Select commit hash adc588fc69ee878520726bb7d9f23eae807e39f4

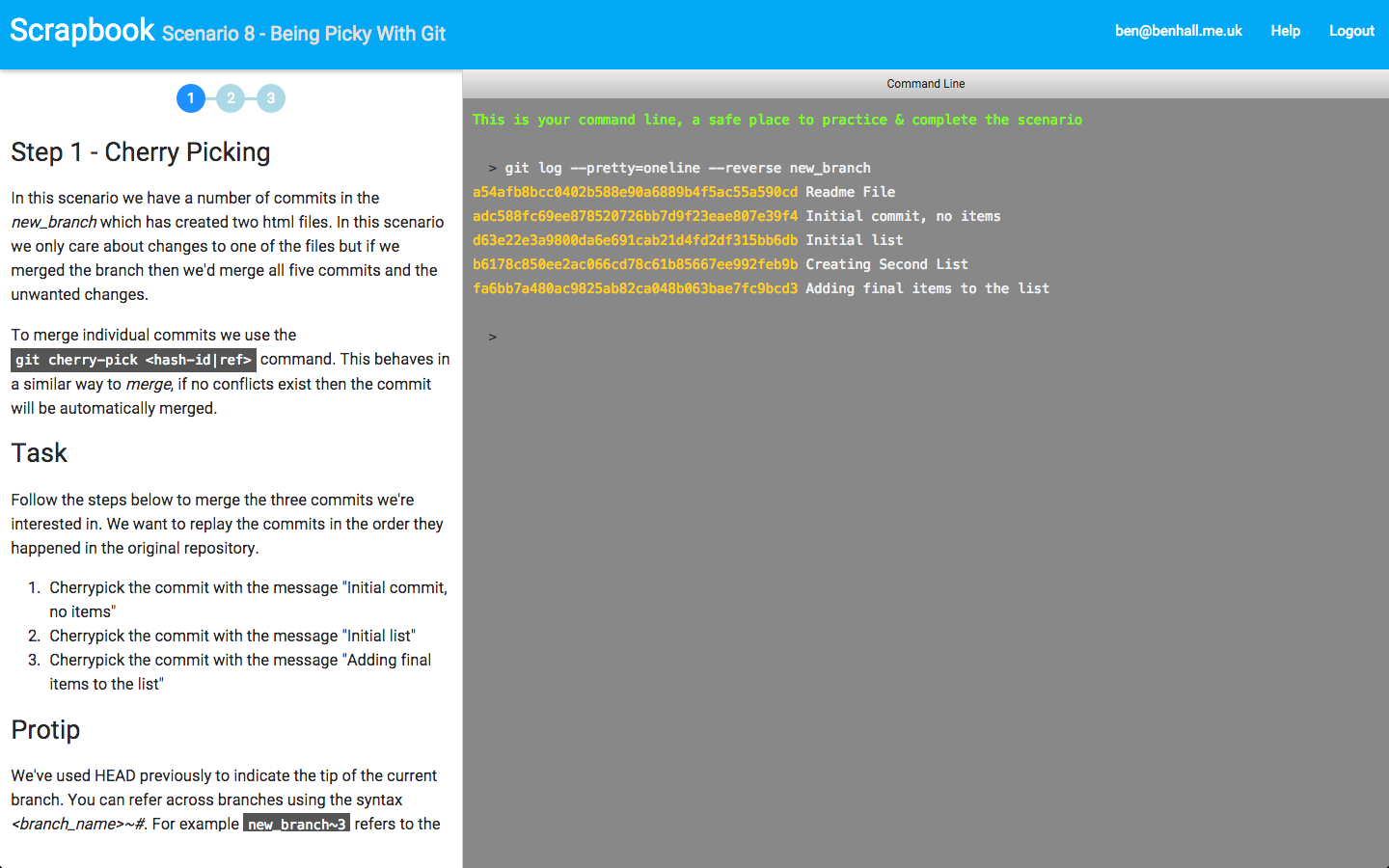point(635,216)
